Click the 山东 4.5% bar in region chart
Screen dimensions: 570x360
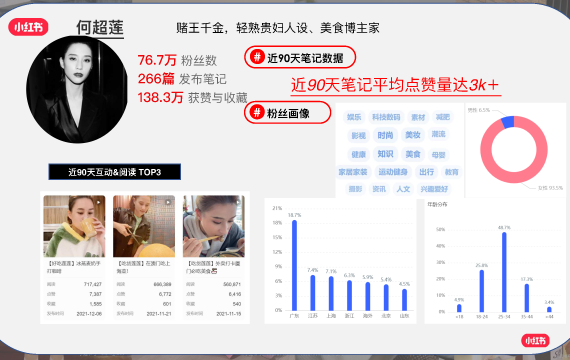coord(405,300)
